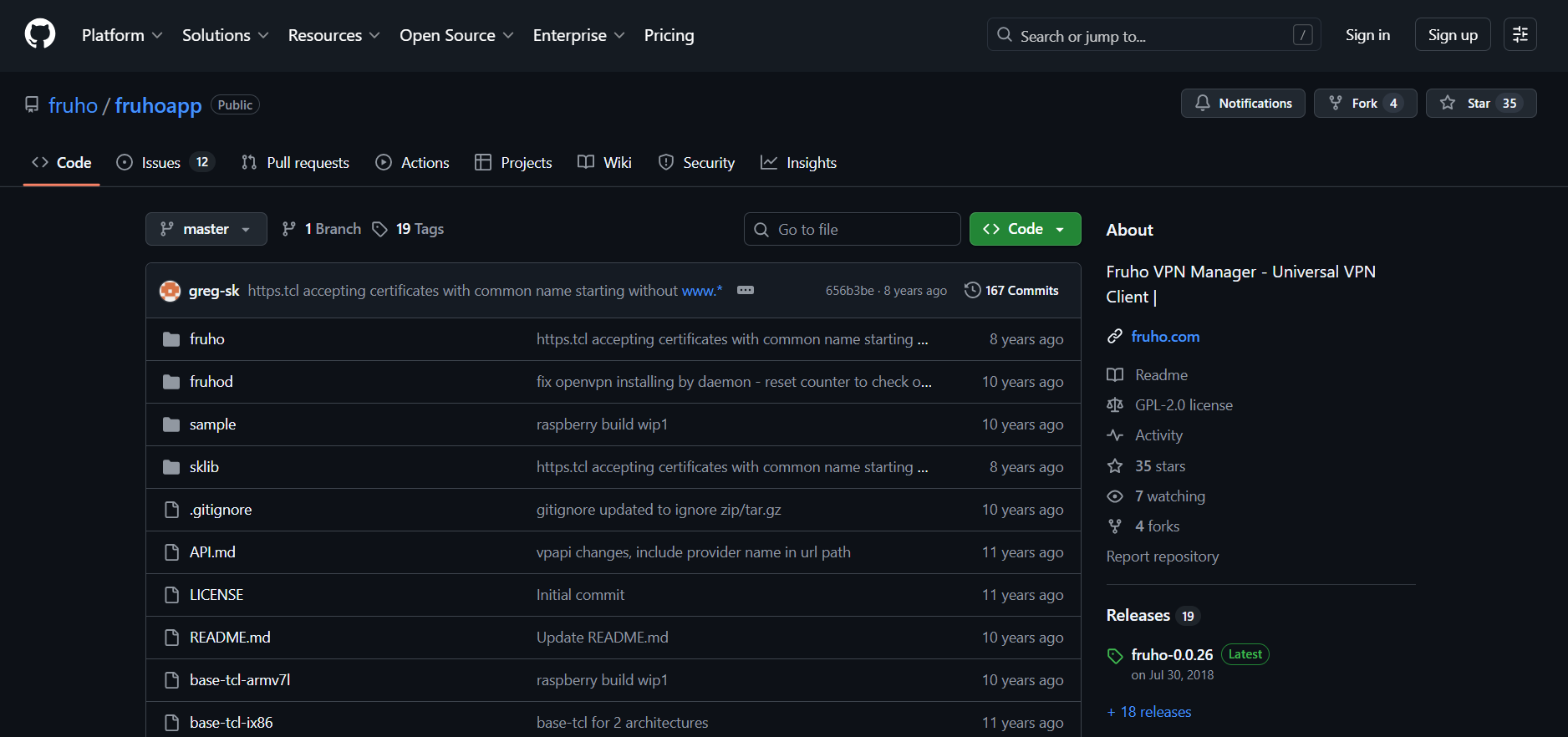The image size is (1568, 737).
Task: Switch to the Projects tab
Action: [514, 162]
